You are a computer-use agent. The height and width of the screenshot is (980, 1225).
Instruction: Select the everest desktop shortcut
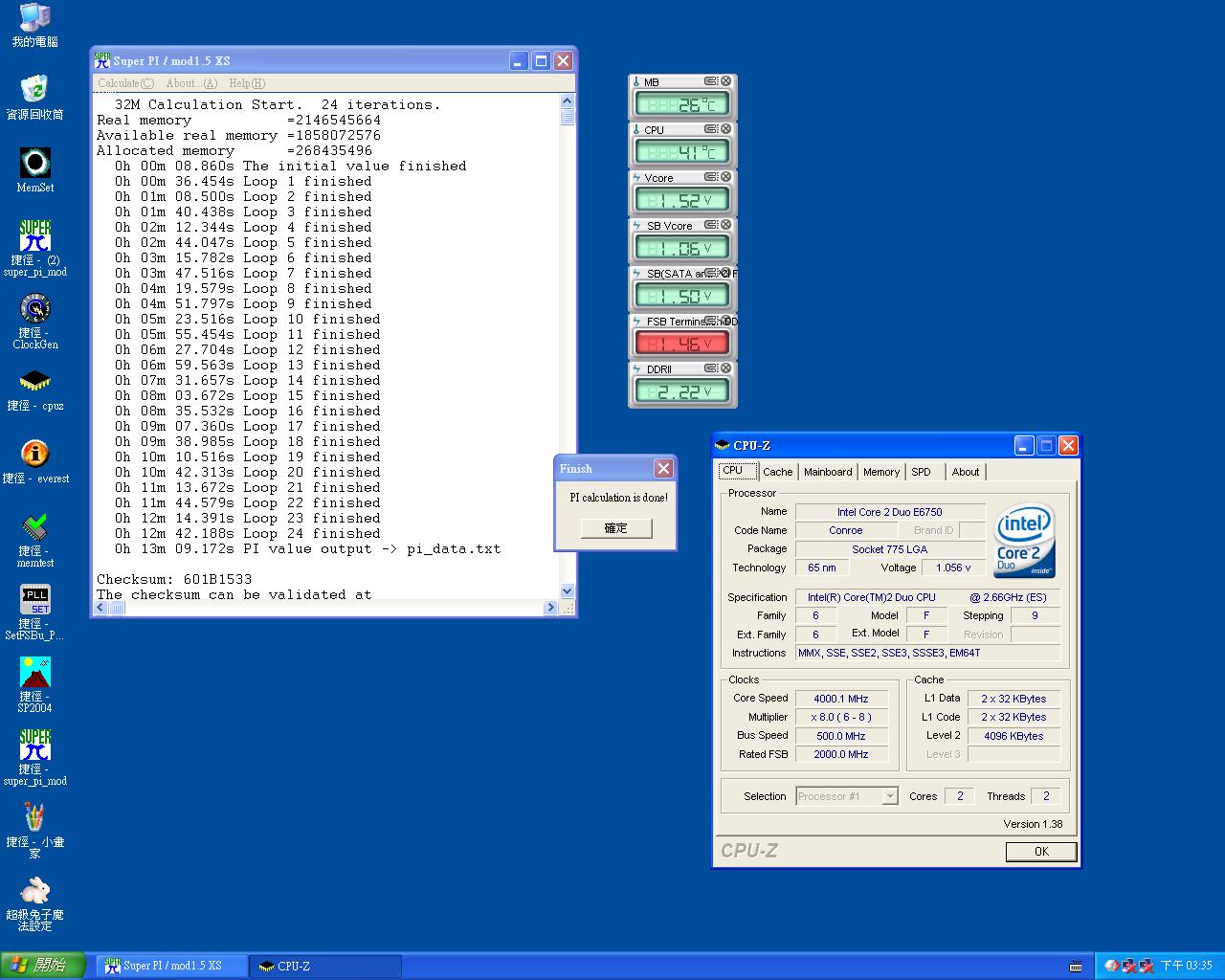[x=34, y=462]
